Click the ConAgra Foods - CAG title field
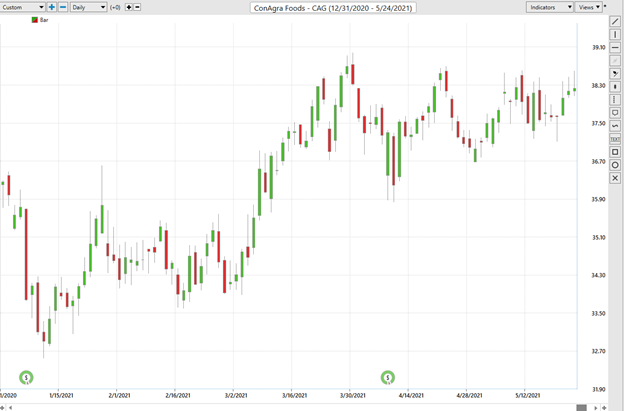The width and height of the screenshot is (624, 411). [x=333, y=8]
